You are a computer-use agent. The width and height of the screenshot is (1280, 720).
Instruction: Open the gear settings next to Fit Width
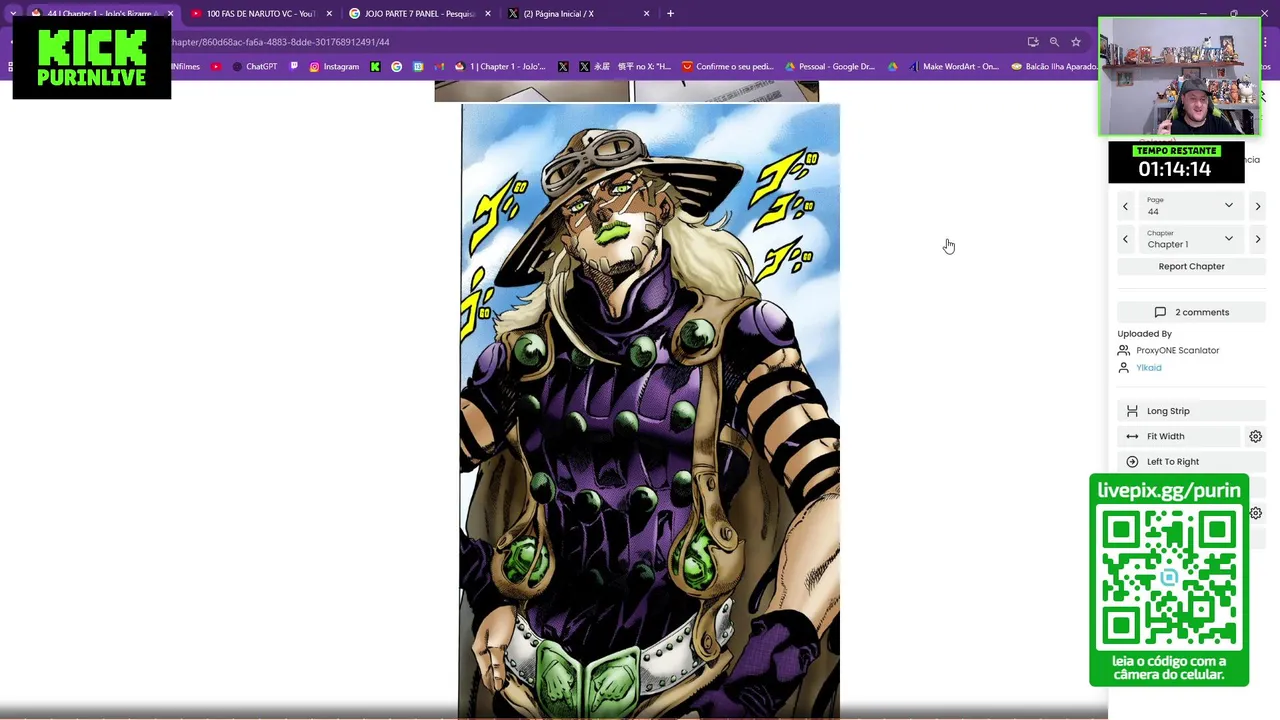tap(1256, 436)
